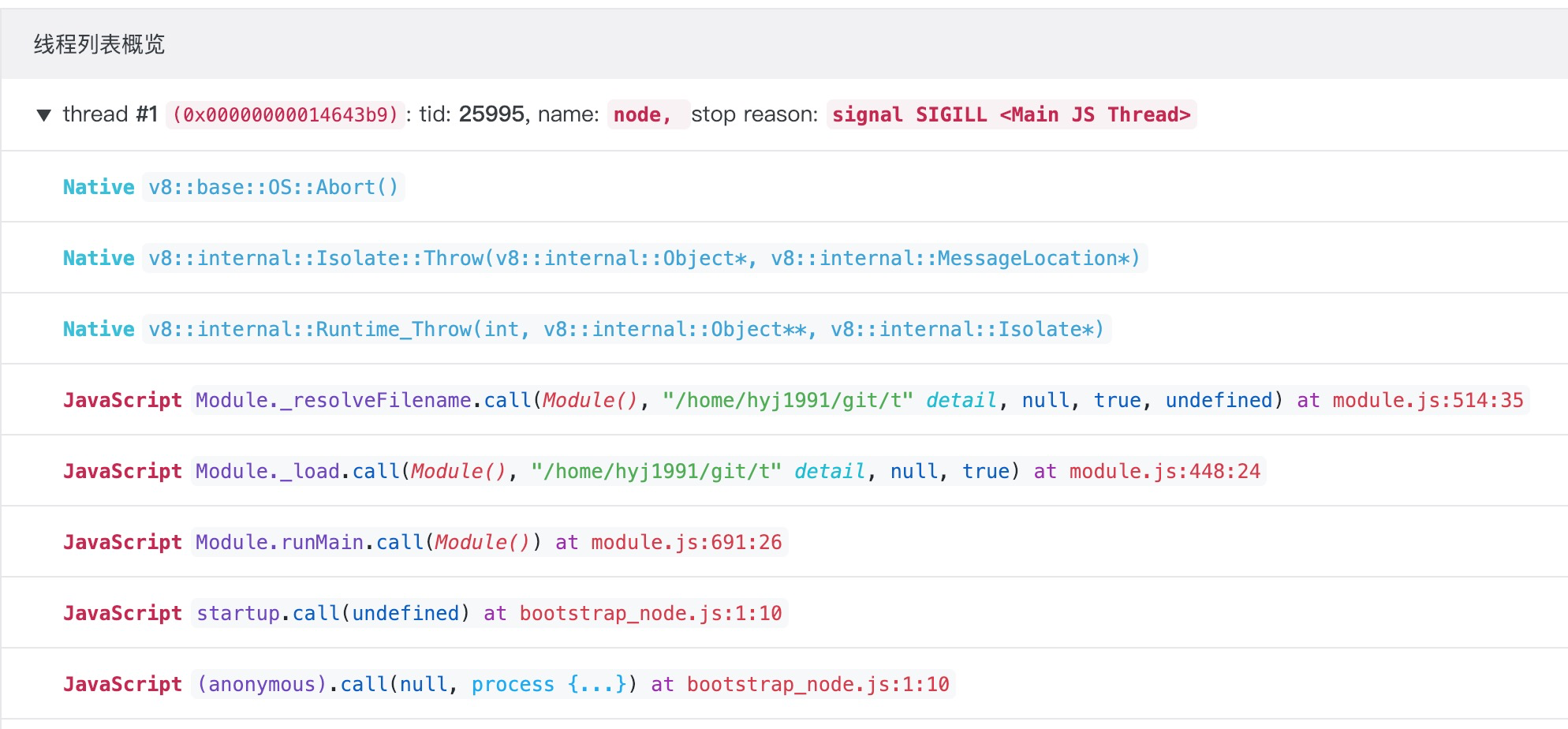
Task: Open module.js:448:24 source location
Action: 1165,472
